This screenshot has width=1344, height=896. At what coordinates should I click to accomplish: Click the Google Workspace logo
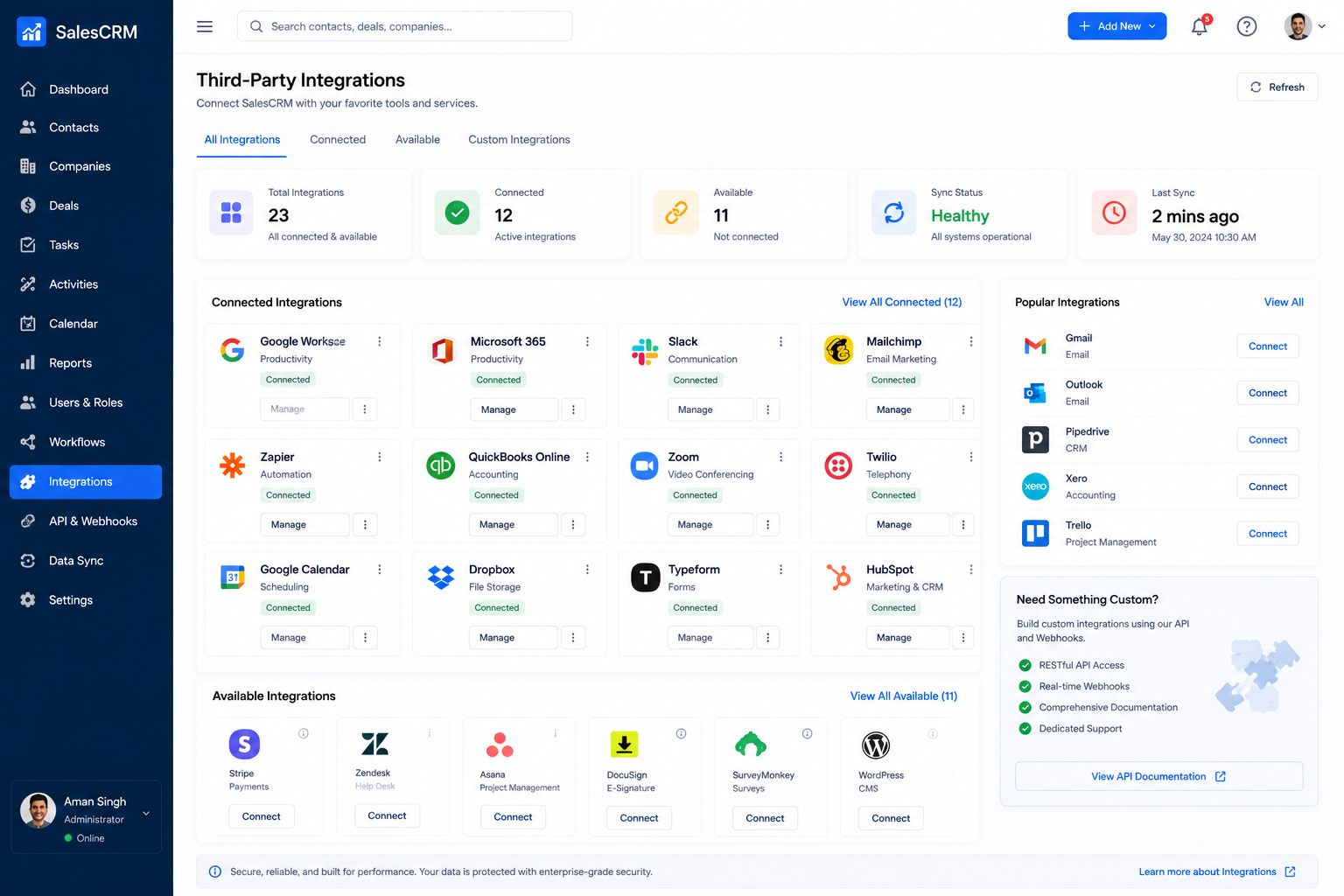click(x=232, y=350)
